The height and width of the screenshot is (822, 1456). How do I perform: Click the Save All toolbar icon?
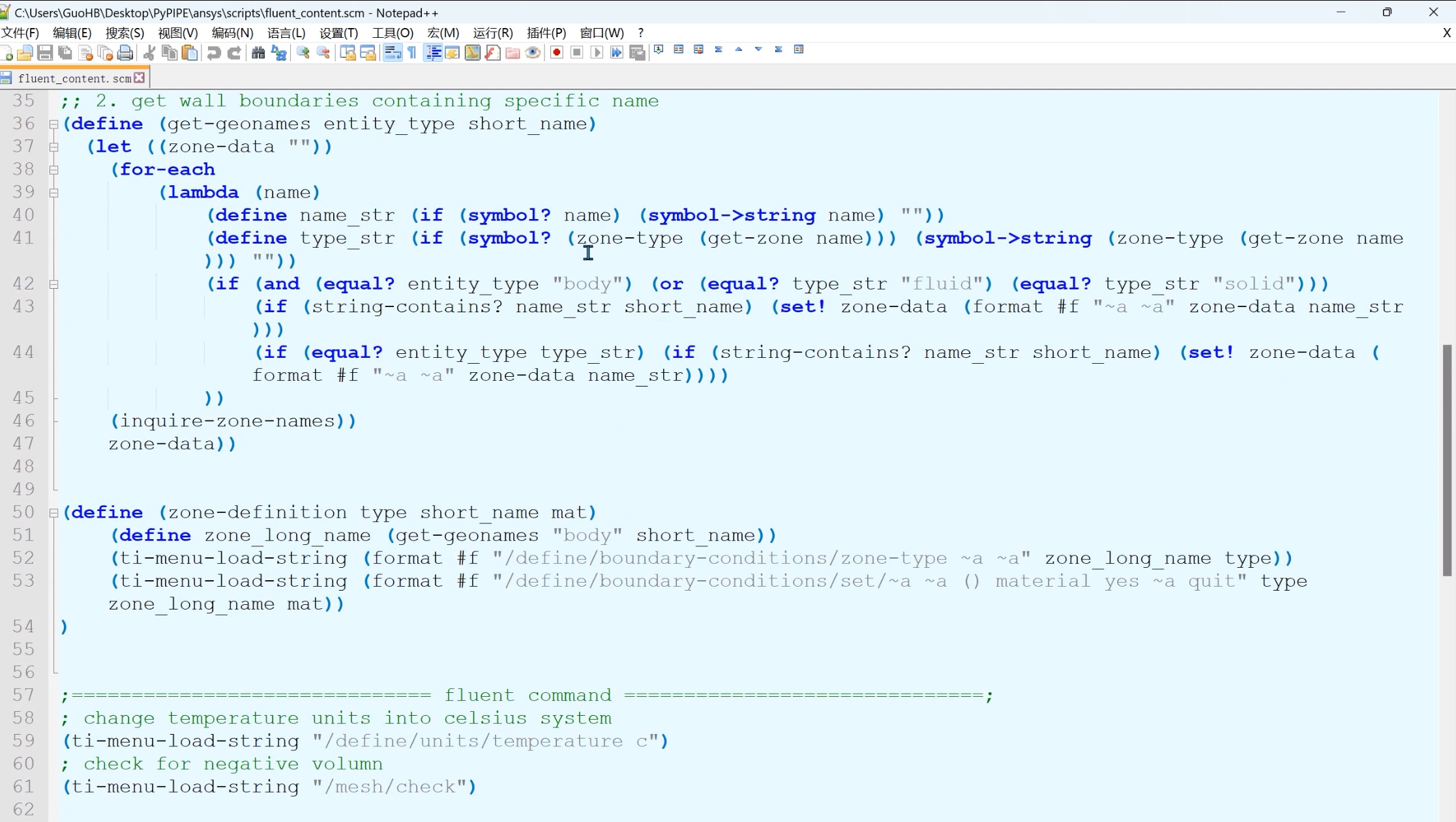[65, 53]
